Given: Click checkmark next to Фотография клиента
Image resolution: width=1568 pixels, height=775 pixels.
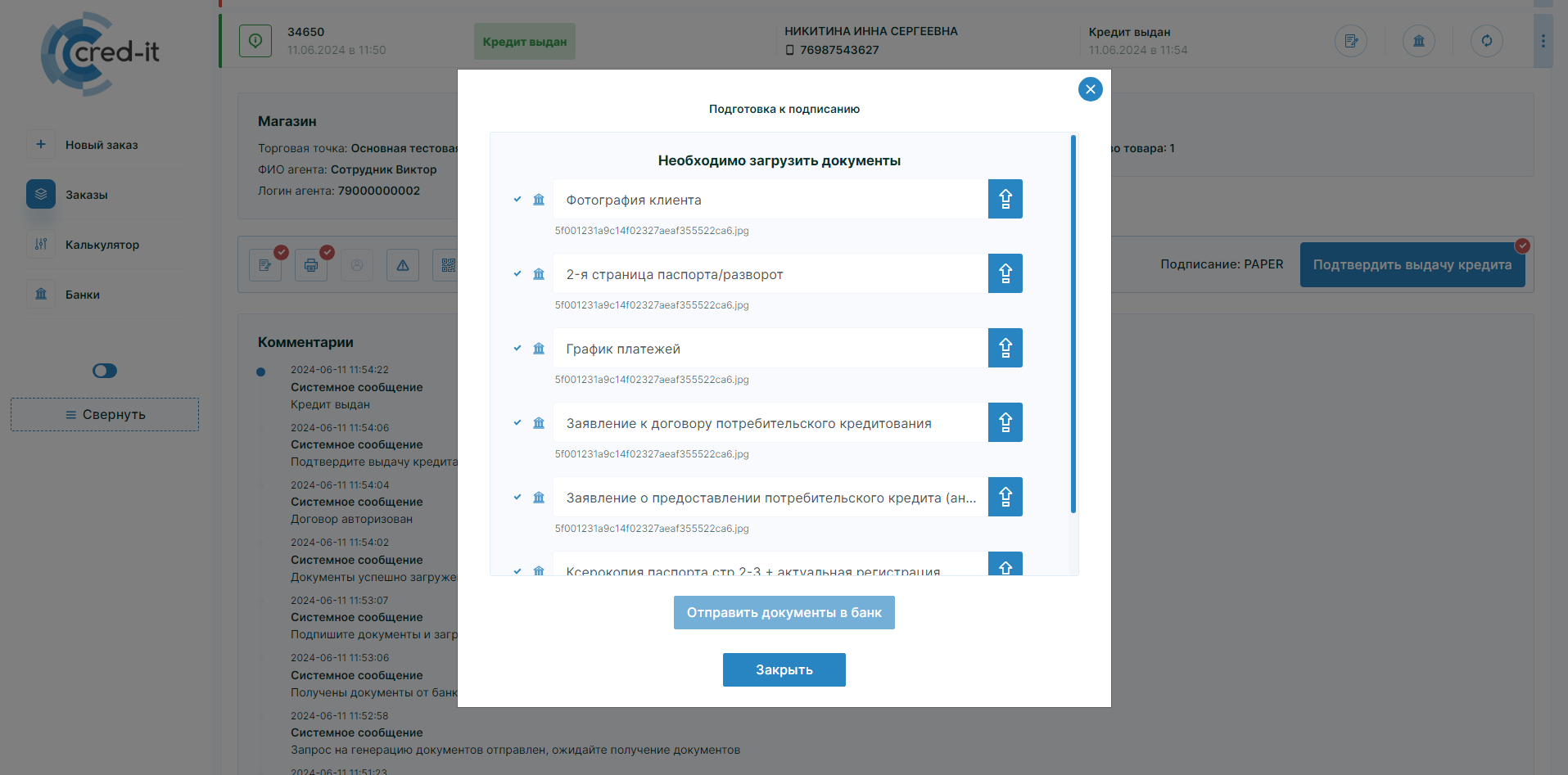Looking at the screenshot, I should [x=517, y=199].
